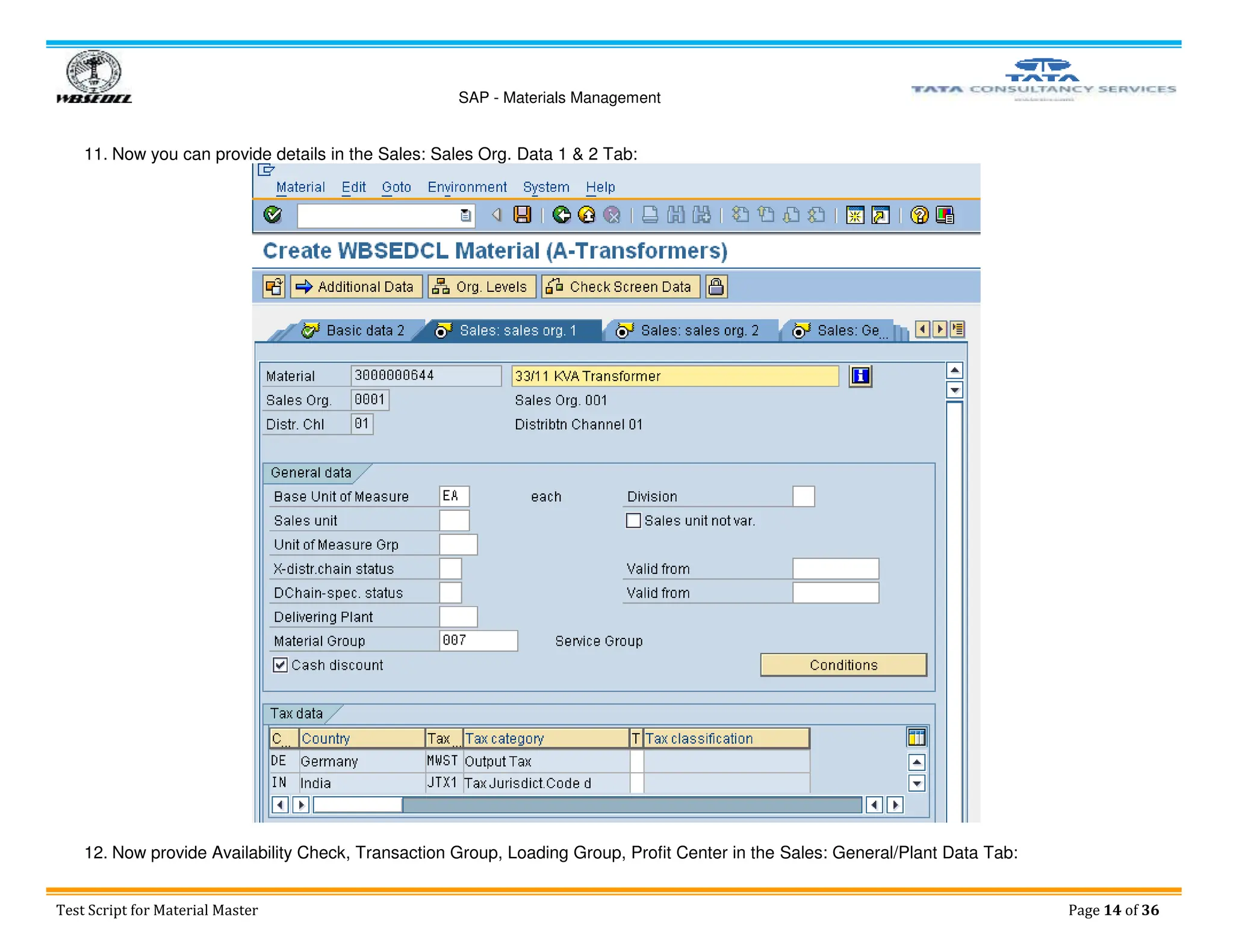Open the tab list menu icon
Viewport: 1233px width, 952px height.
[x=957, y=329]
